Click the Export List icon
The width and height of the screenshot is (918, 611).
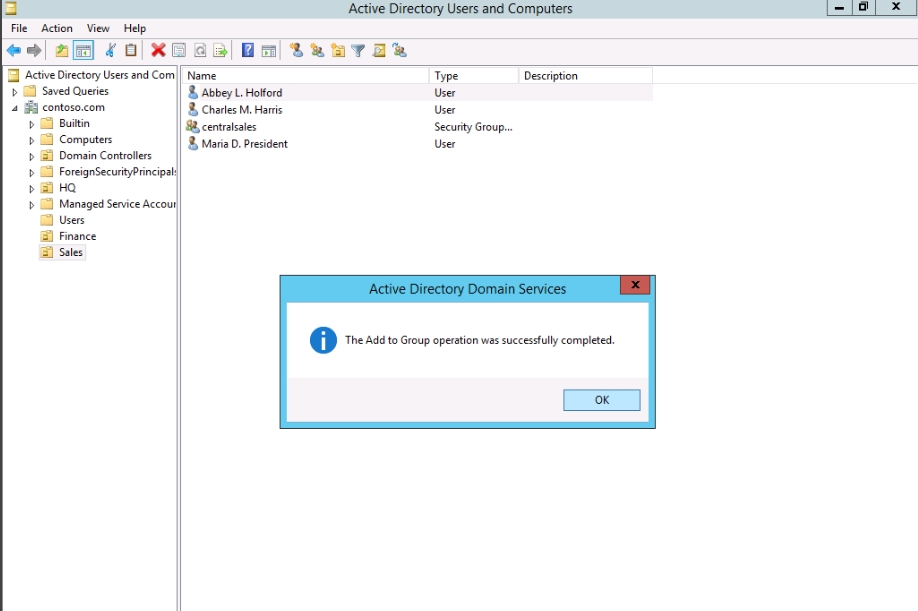[221, 51]
